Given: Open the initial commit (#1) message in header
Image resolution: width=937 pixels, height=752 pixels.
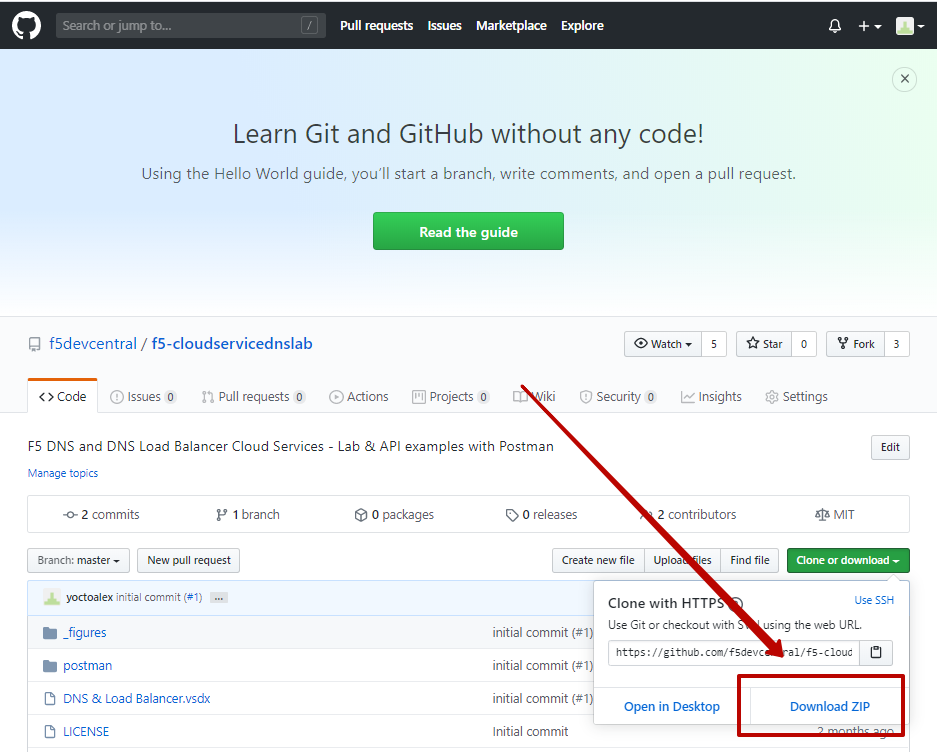Looking at the screenshot, I should [159, 597].
